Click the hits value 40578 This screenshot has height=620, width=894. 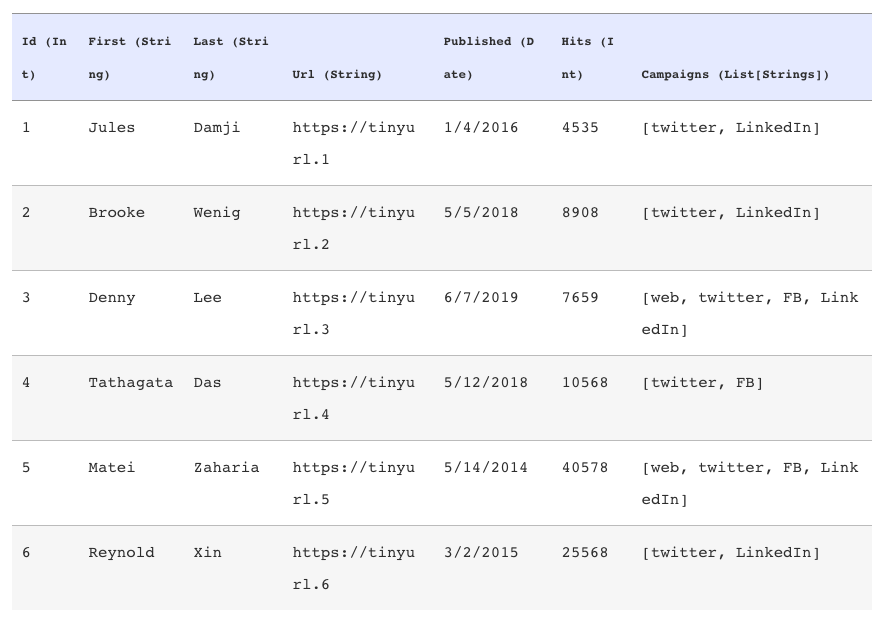click(x=585, y=468)
